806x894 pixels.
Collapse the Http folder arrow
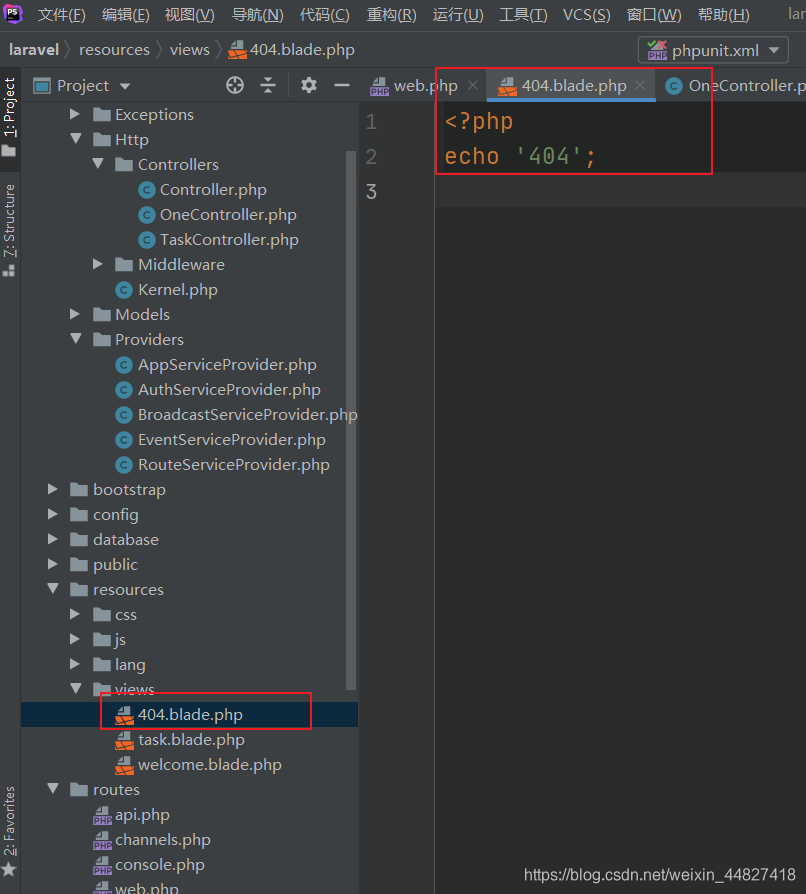[76, 139]
